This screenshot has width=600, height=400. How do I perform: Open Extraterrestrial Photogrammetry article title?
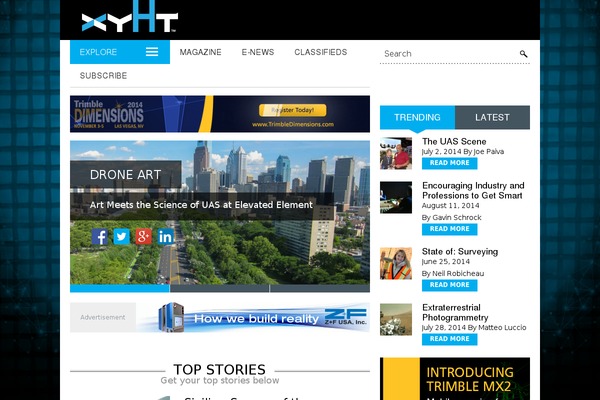click(455, 313)
